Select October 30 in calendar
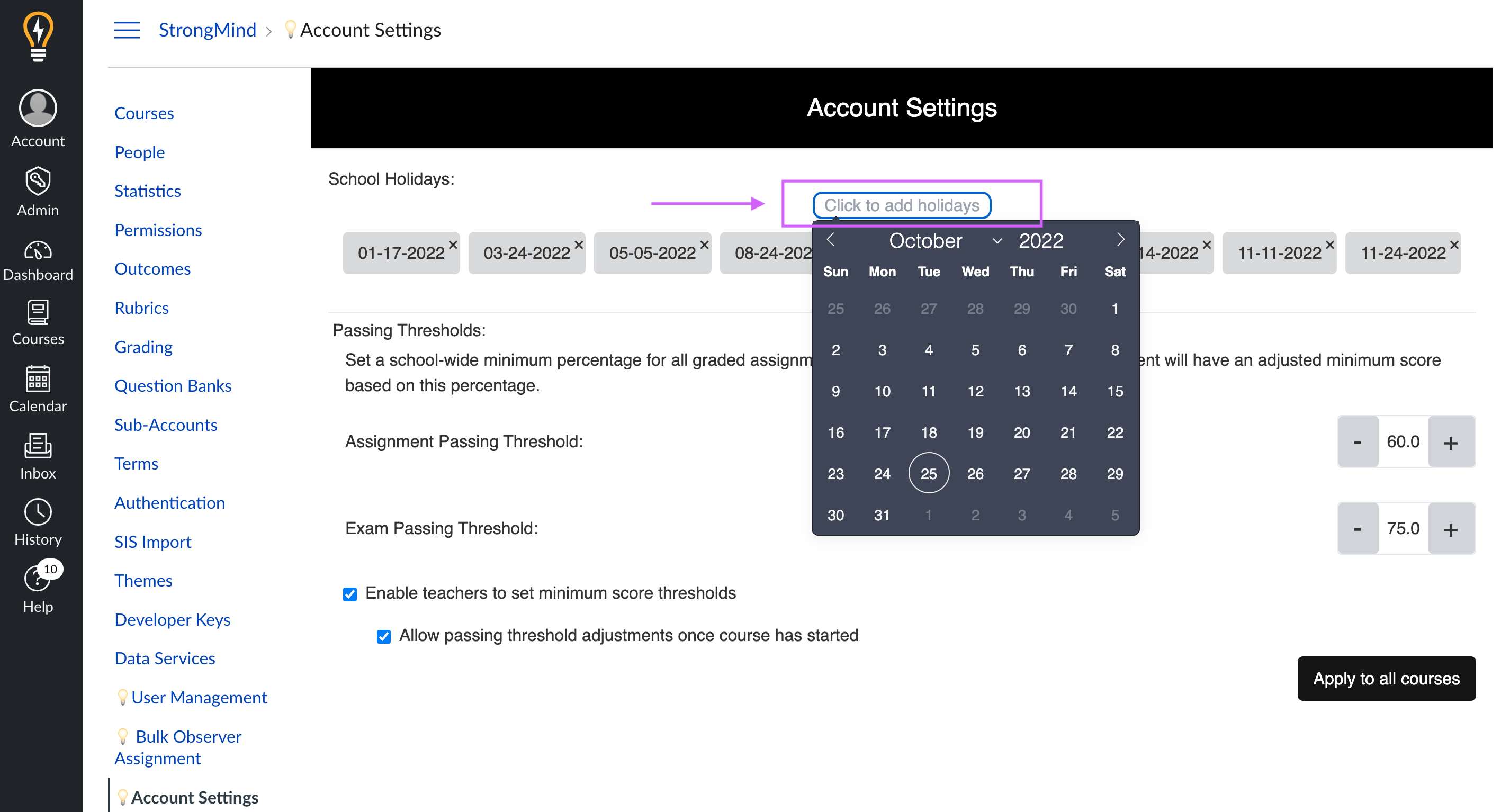Image resolution: width=1510 pixels, height=812 pixels. (x=836, y=515)
